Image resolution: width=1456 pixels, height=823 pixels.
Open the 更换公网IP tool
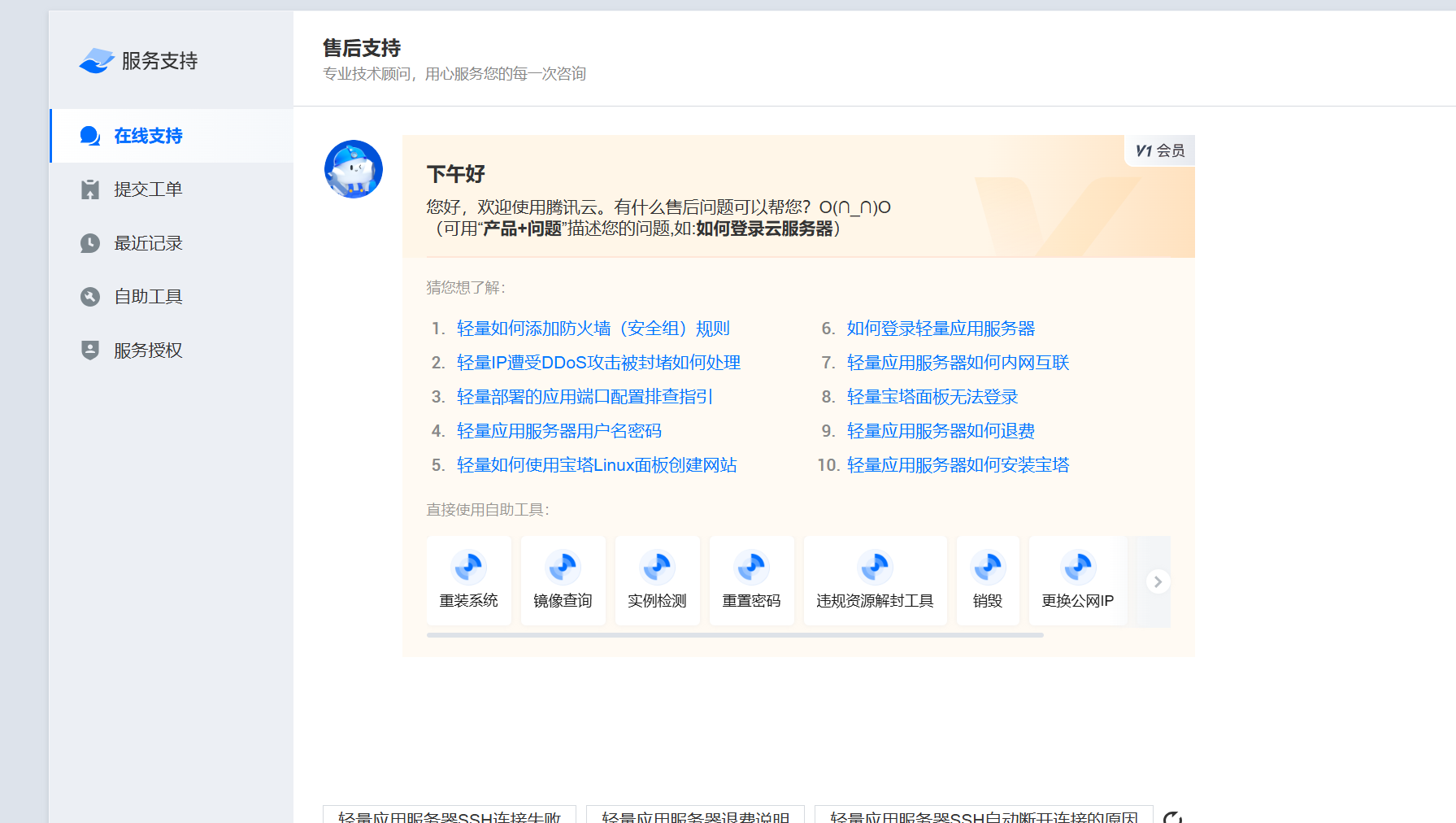pyautogui.click(x=1079, y=580)
